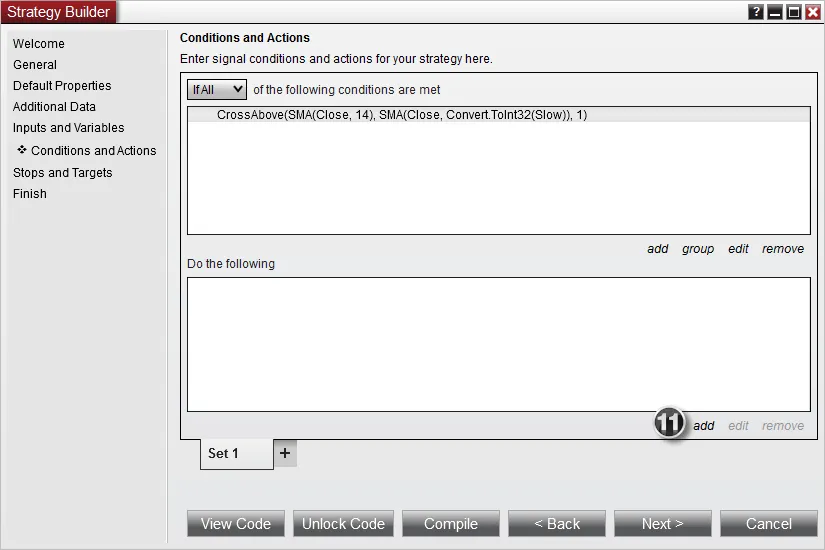Open the Strategy Builder help icon
Image resolution: width=825 pixels, height=550 pixels.
point(756,12)
